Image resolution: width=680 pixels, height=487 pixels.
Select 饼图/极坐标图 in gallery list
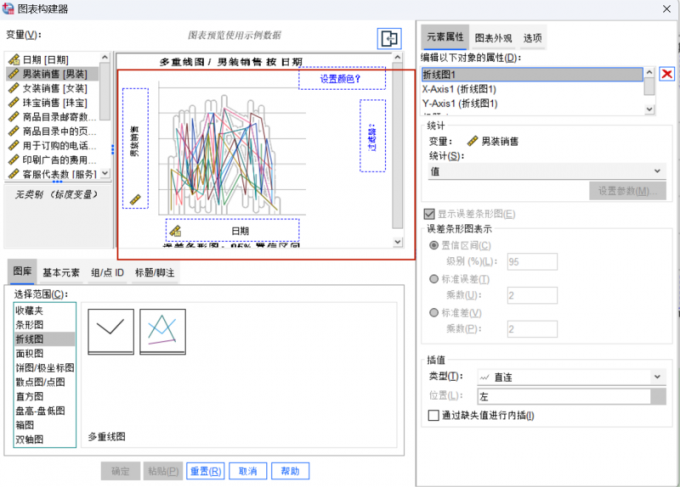pyautogui.click(x=45, y=368)
